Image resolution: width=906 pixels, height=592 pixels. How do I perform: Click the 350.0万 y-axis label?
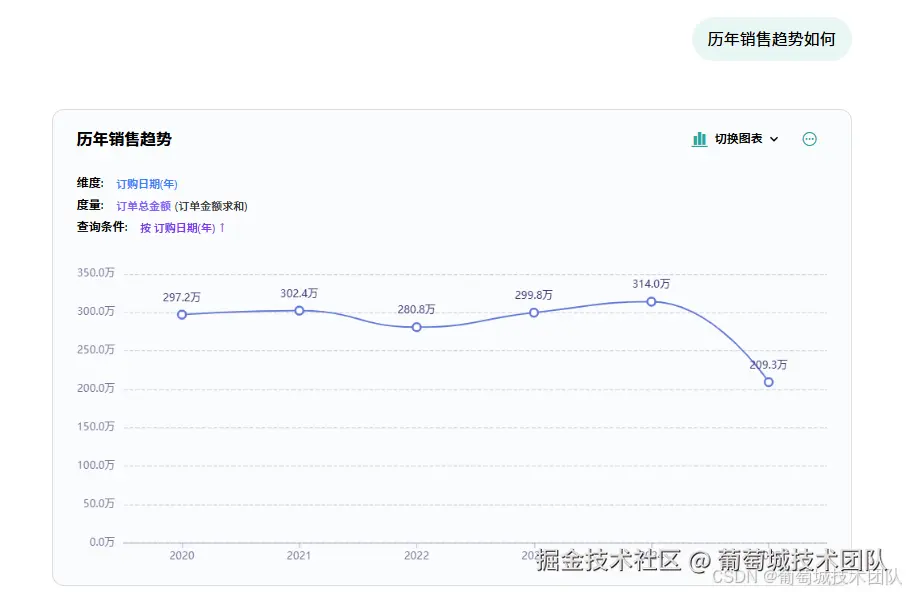pyautogui.click(x=96, y=273)
